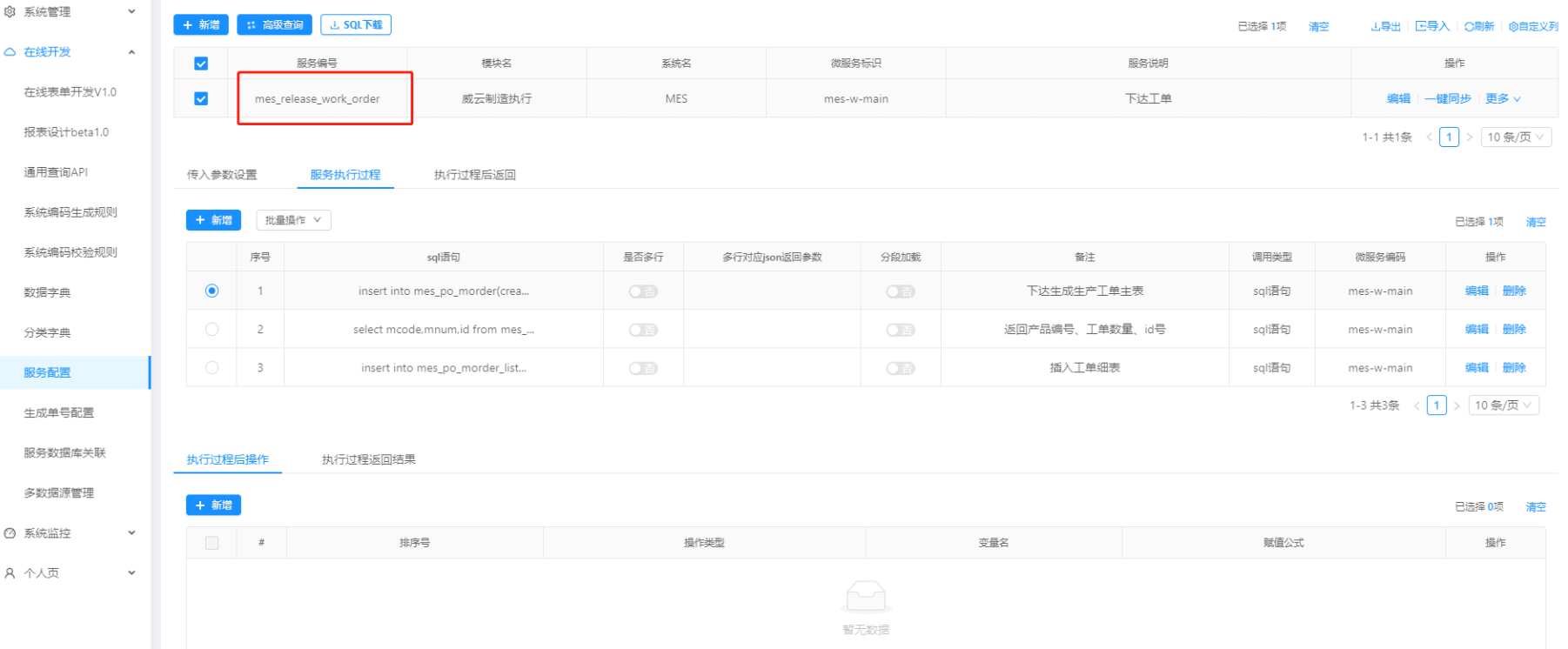Image resolution: width=1568 pixels, height=649 pixels.
Task: Open 在线表单开发V1.0 menu item
Action: (70, 92)
